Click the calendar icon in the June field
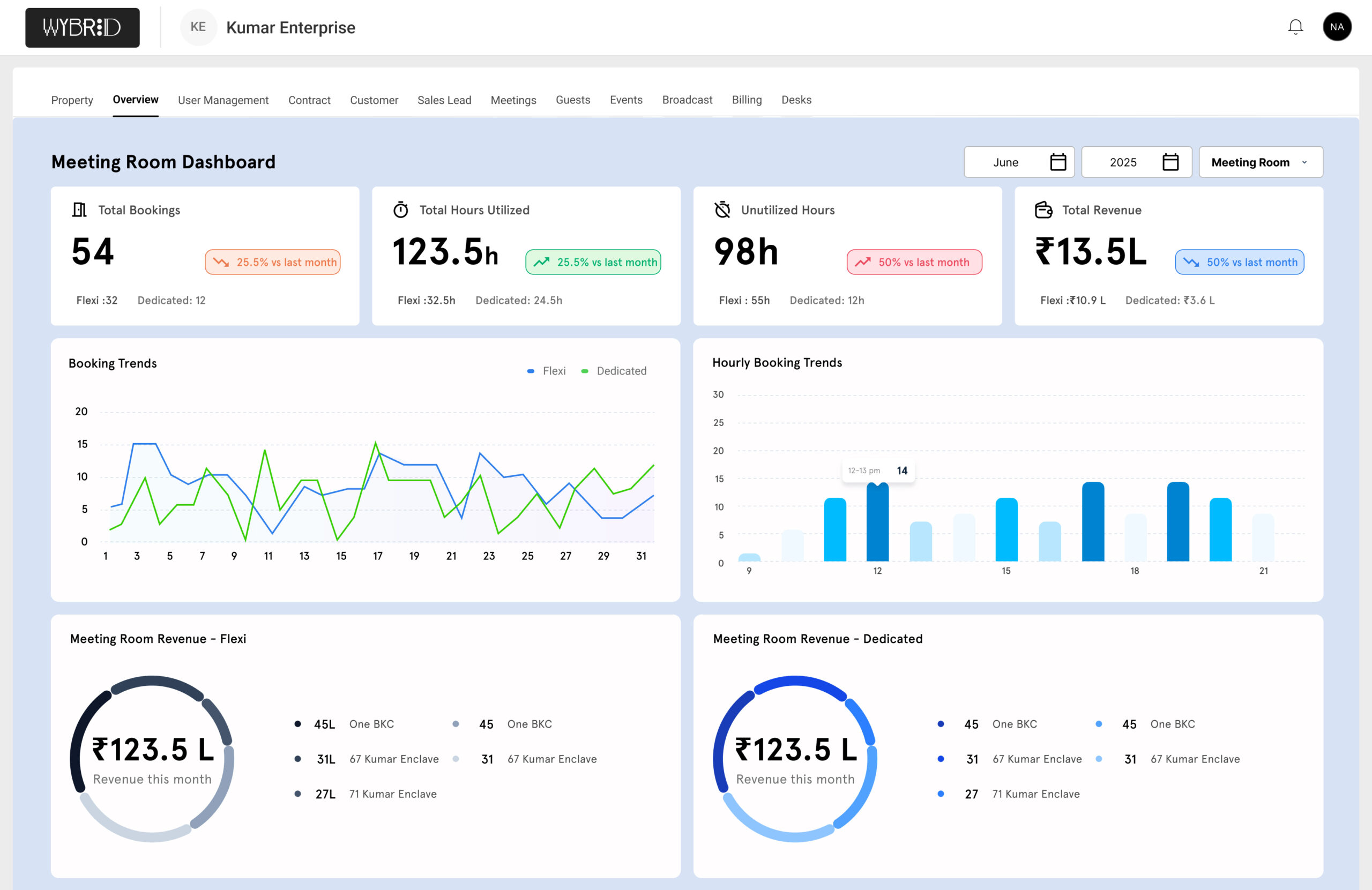 [1057, 162]
